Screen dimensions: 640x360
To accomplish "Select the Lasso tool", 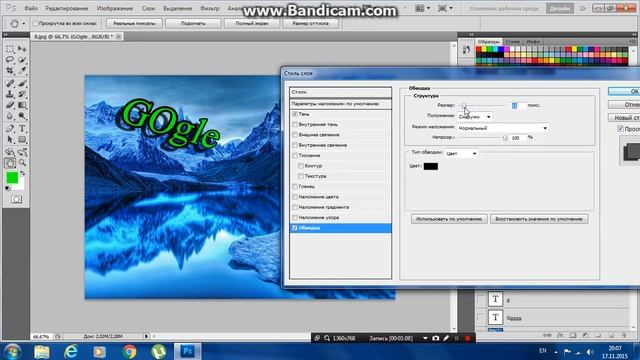I will tap(10, 60).
